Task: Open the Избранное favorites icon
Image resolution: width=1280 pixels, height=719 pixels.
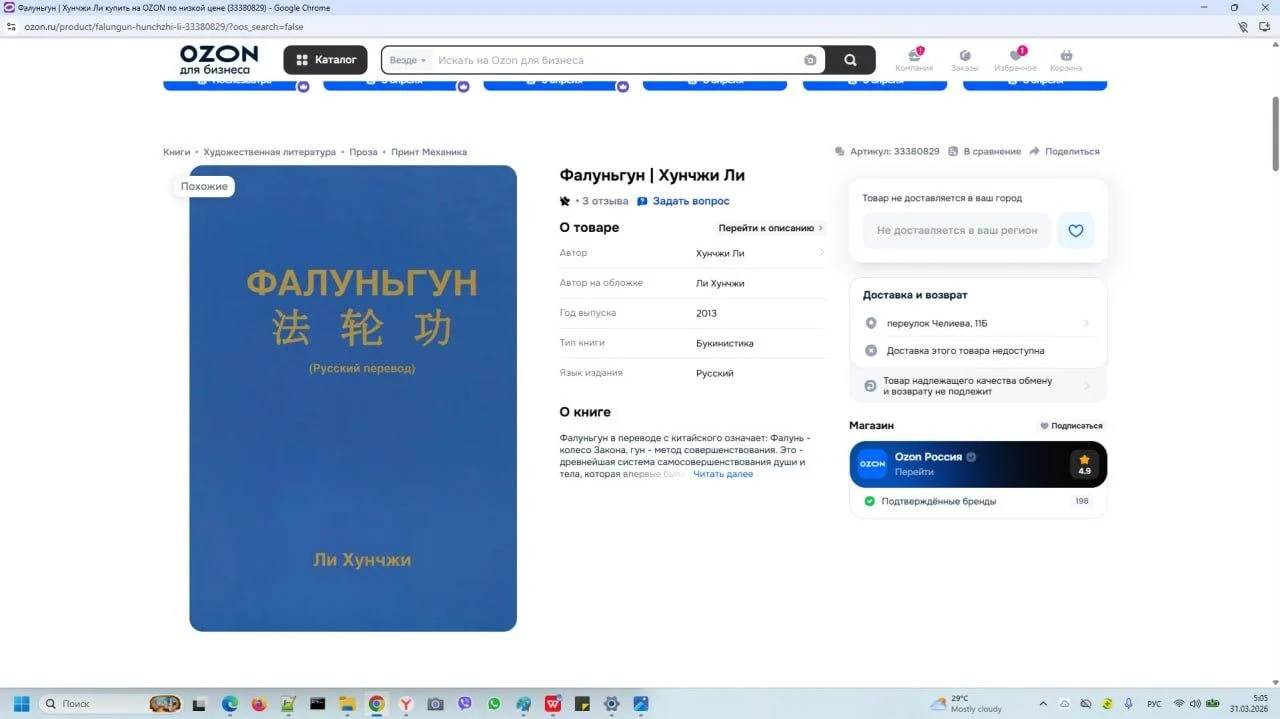Action: point(1015,59)
